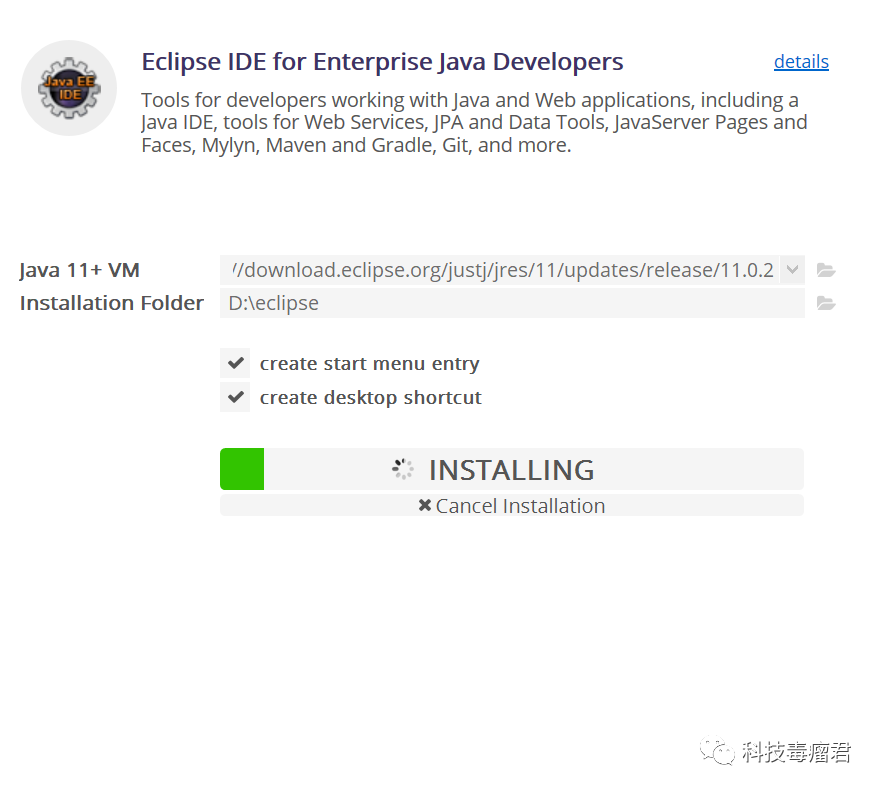Viewport: 880px width, 791px height.
Task: Browse folder icon for Installation Folder
Action: point(826,303)
